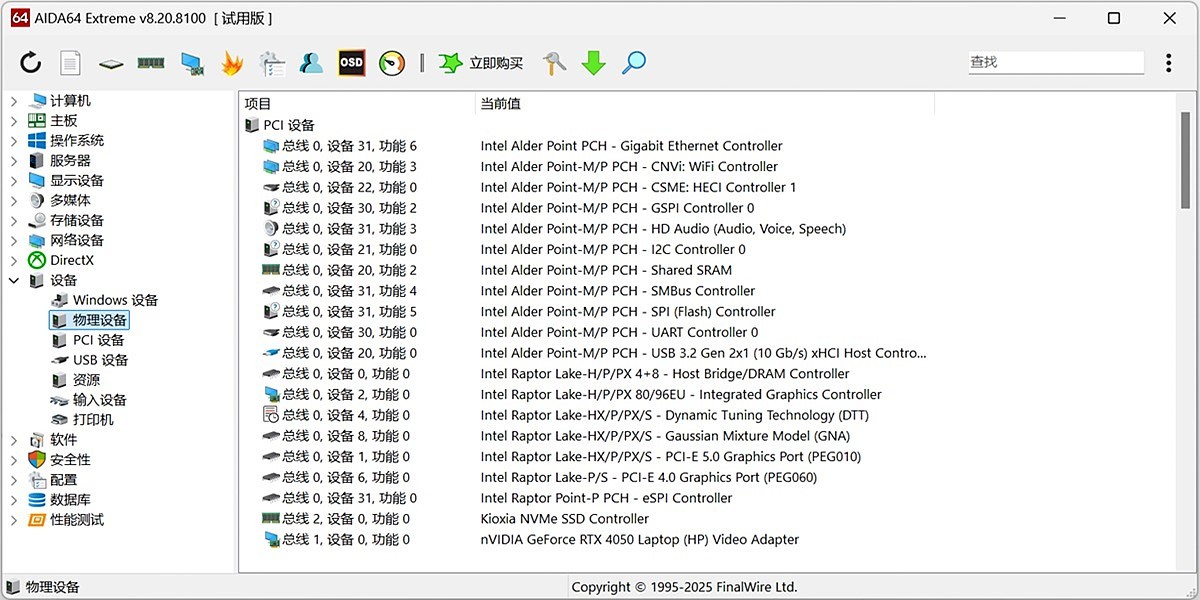Image resolution: width=1200 pixels, height=600 pixels.
Task: Expand the 主板 tree node
Action: [x=13, y=120]
